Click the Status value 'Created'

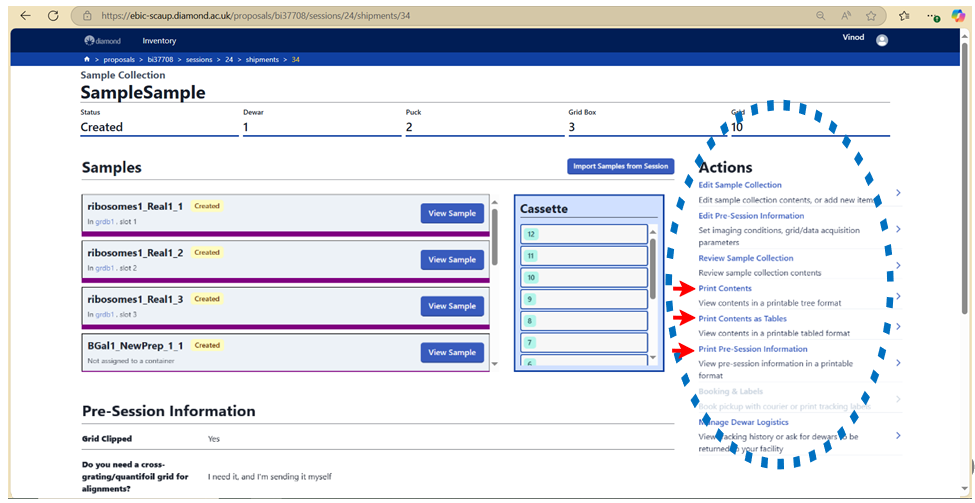click(102, 127)
